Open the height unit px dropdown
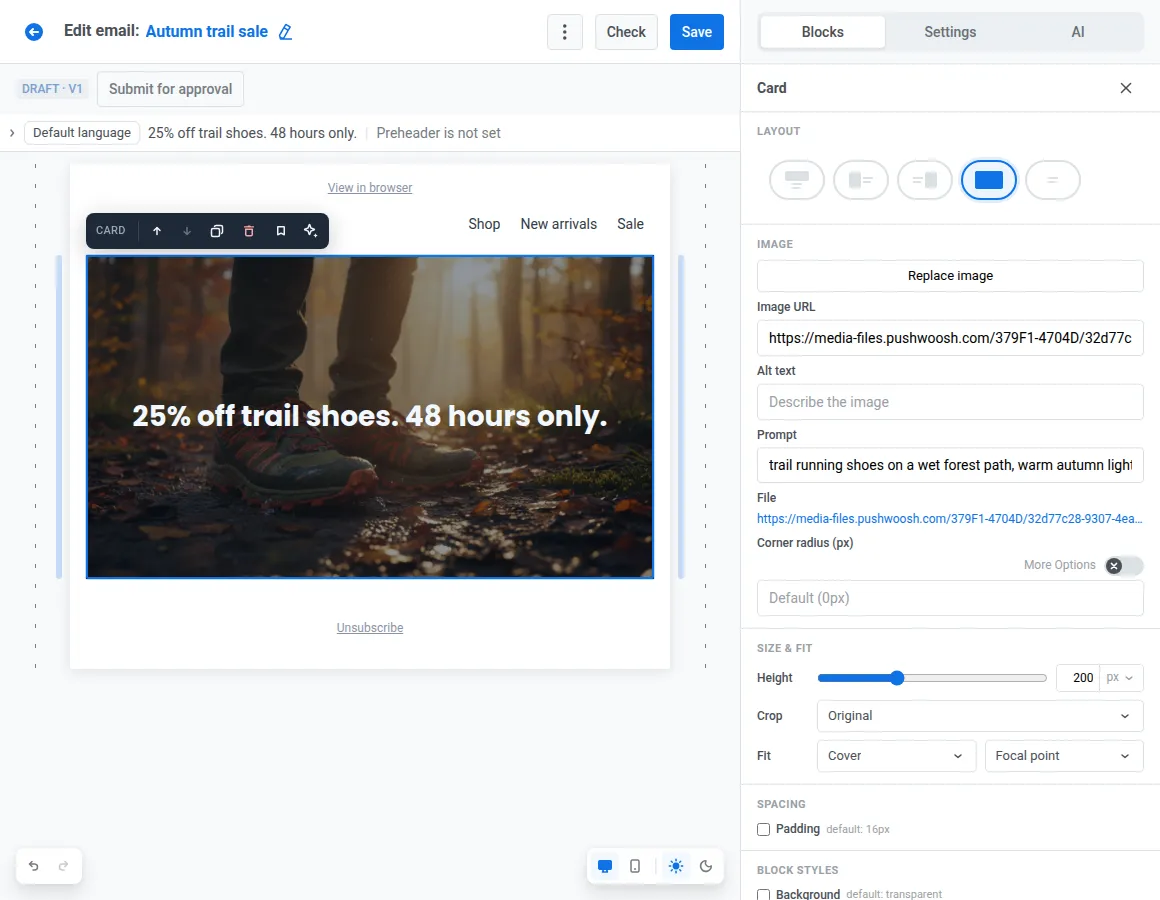This screenshot has height=900, width=1160. (x=1121, y=677)
